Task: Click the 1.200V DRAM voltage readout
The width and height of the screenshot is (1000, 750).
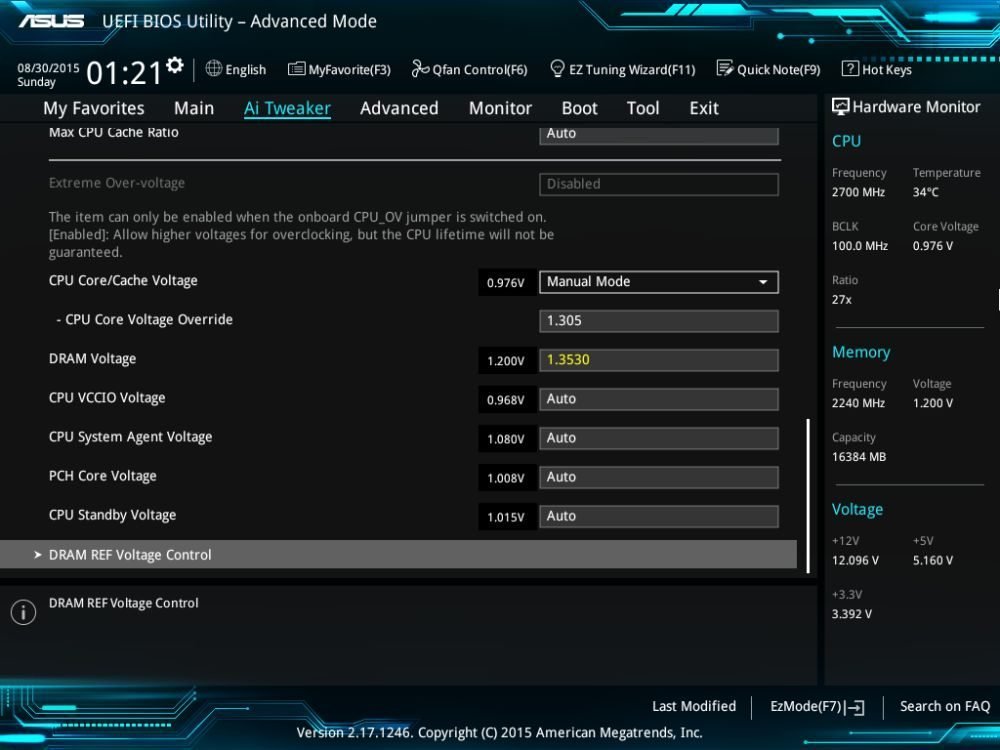Action: click(506, 361)
